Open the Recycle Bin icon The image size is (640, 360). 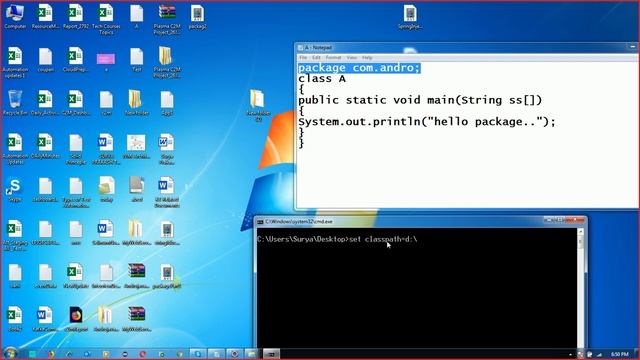click(15, 103)
